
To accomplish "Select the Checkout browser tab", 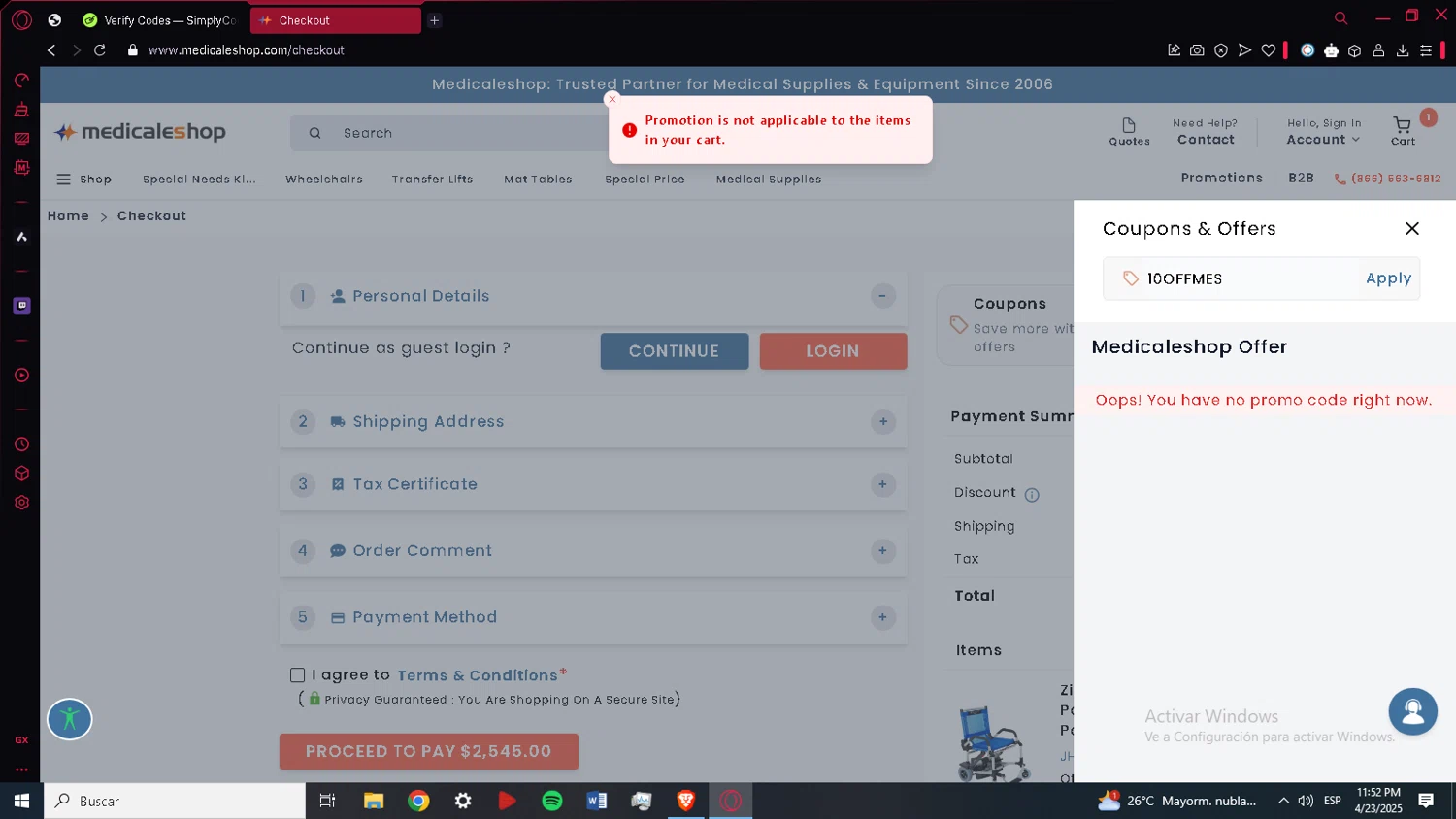I will [x=335, y=20].
